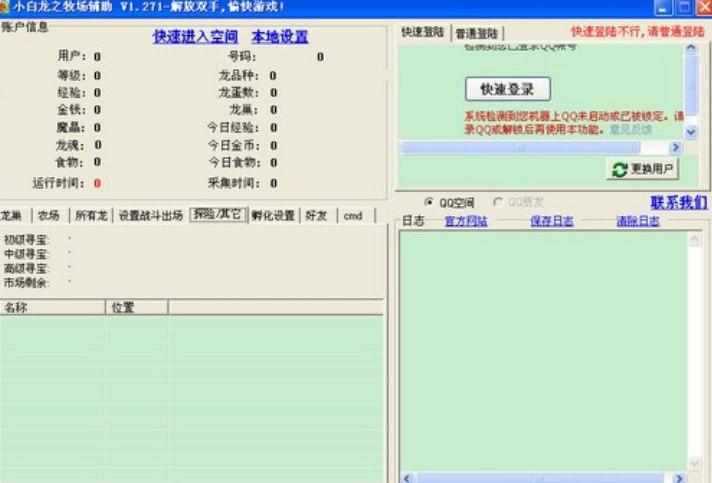Switch to the 设置战斗出场 tab
This screenshot has width=712, height=483.
[x=150, y=215]
